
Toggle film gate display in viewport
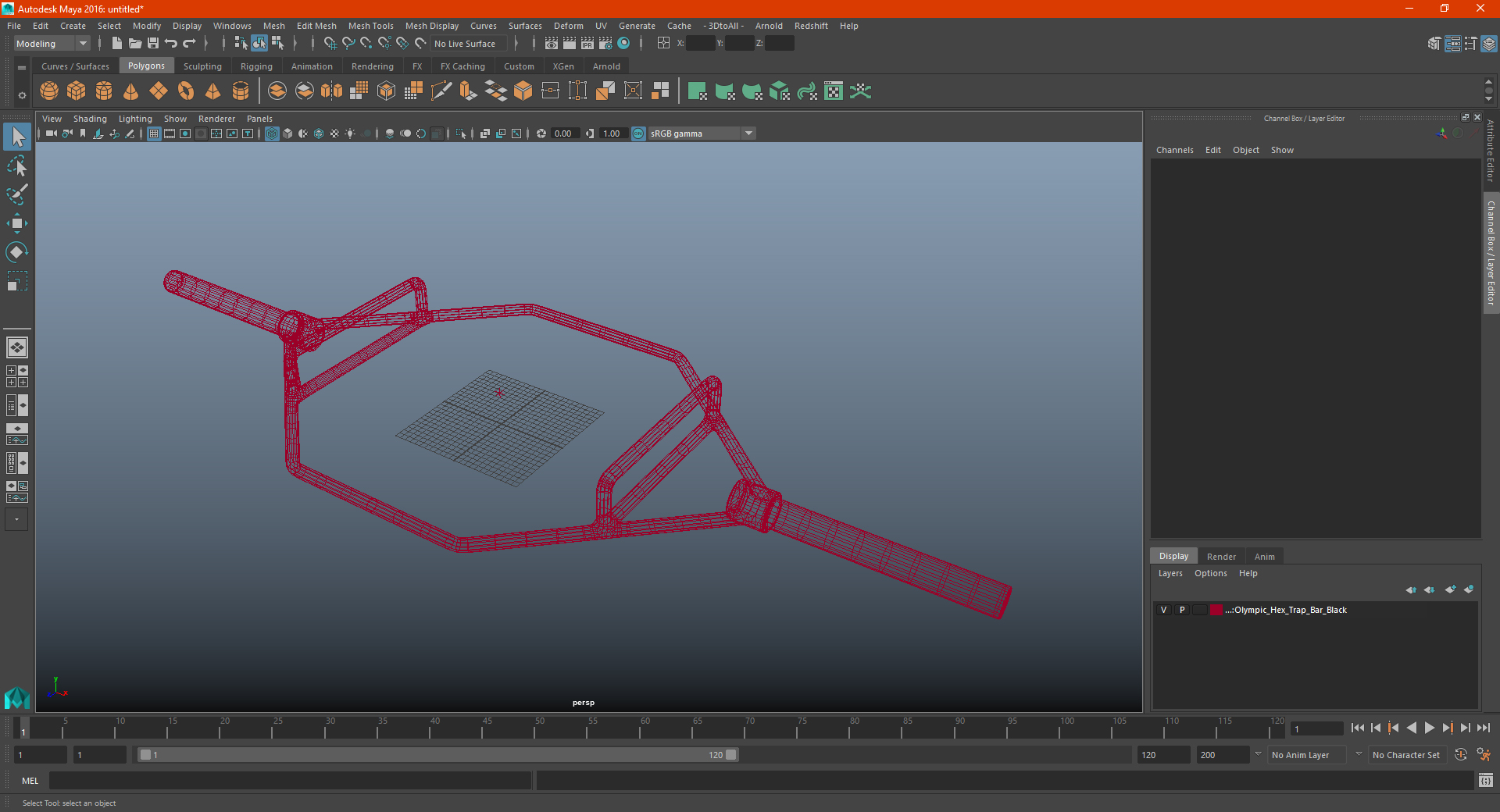coord(170,134)
